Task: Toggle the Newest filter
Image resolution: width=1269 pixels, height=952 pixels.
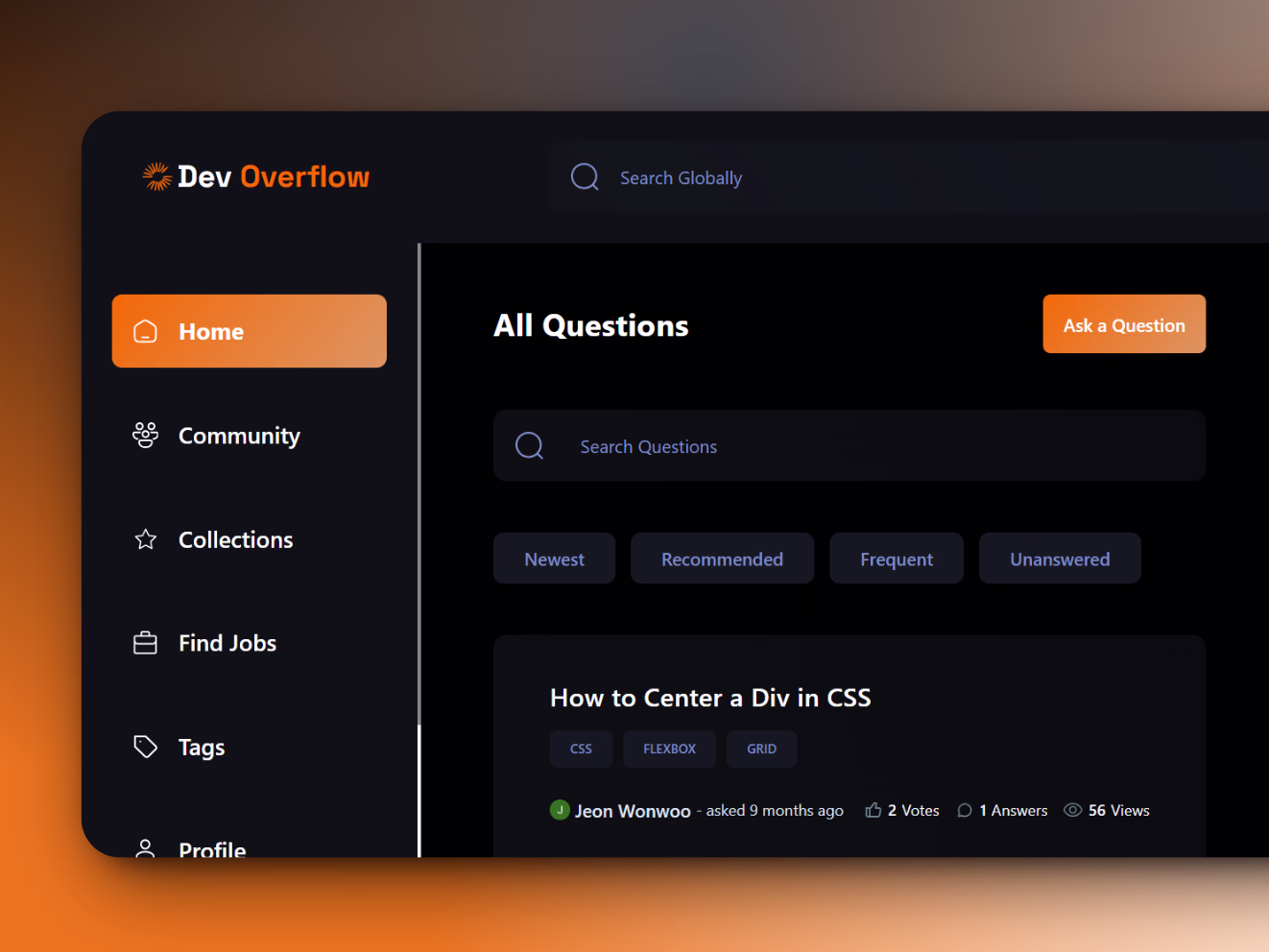Action: click(554, 558)
